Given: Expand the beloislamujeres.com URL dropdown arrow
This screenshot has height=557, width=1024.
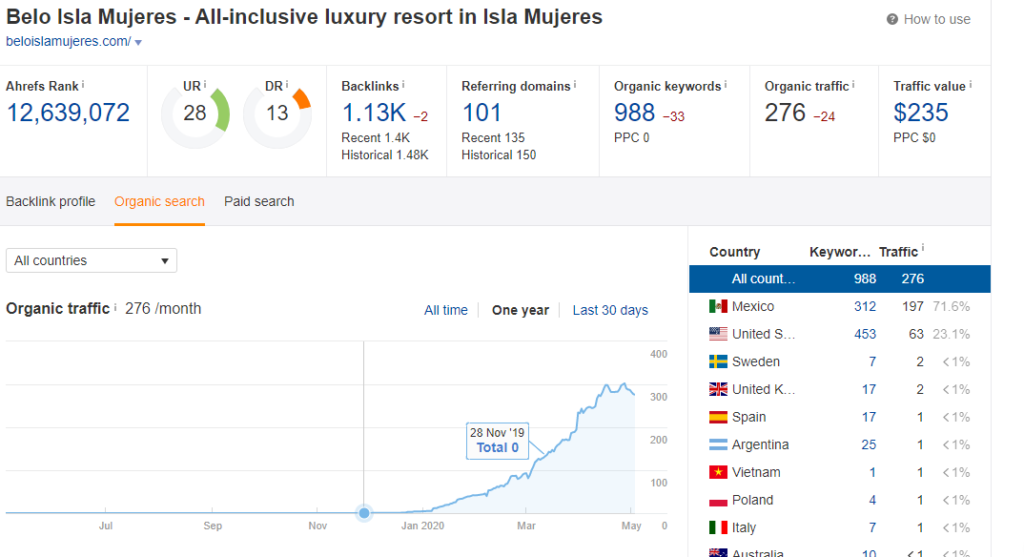Looking at the screenshot, I should [x=138, y=42].
